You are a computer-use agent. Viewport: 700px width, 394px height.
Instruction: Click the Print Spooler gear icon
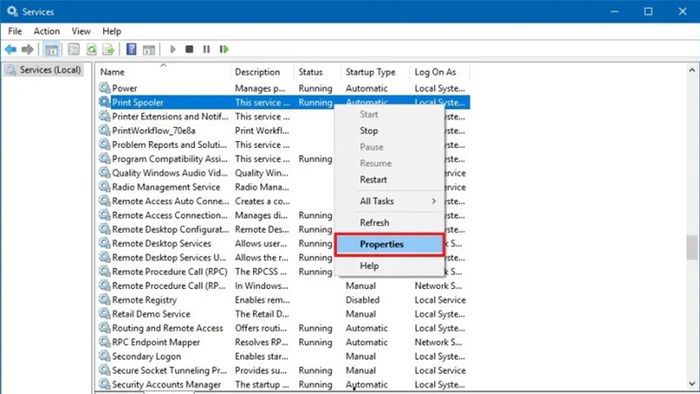click(x=104, y=102)
